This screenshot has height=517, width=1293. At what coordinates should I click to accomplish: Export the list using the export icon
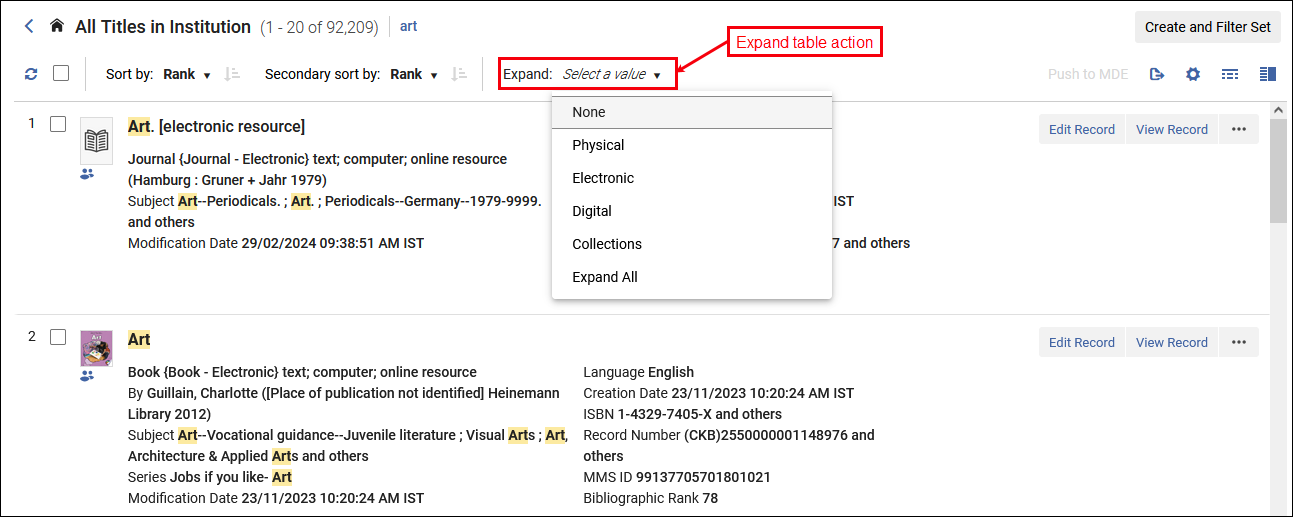coord(1157,74)
